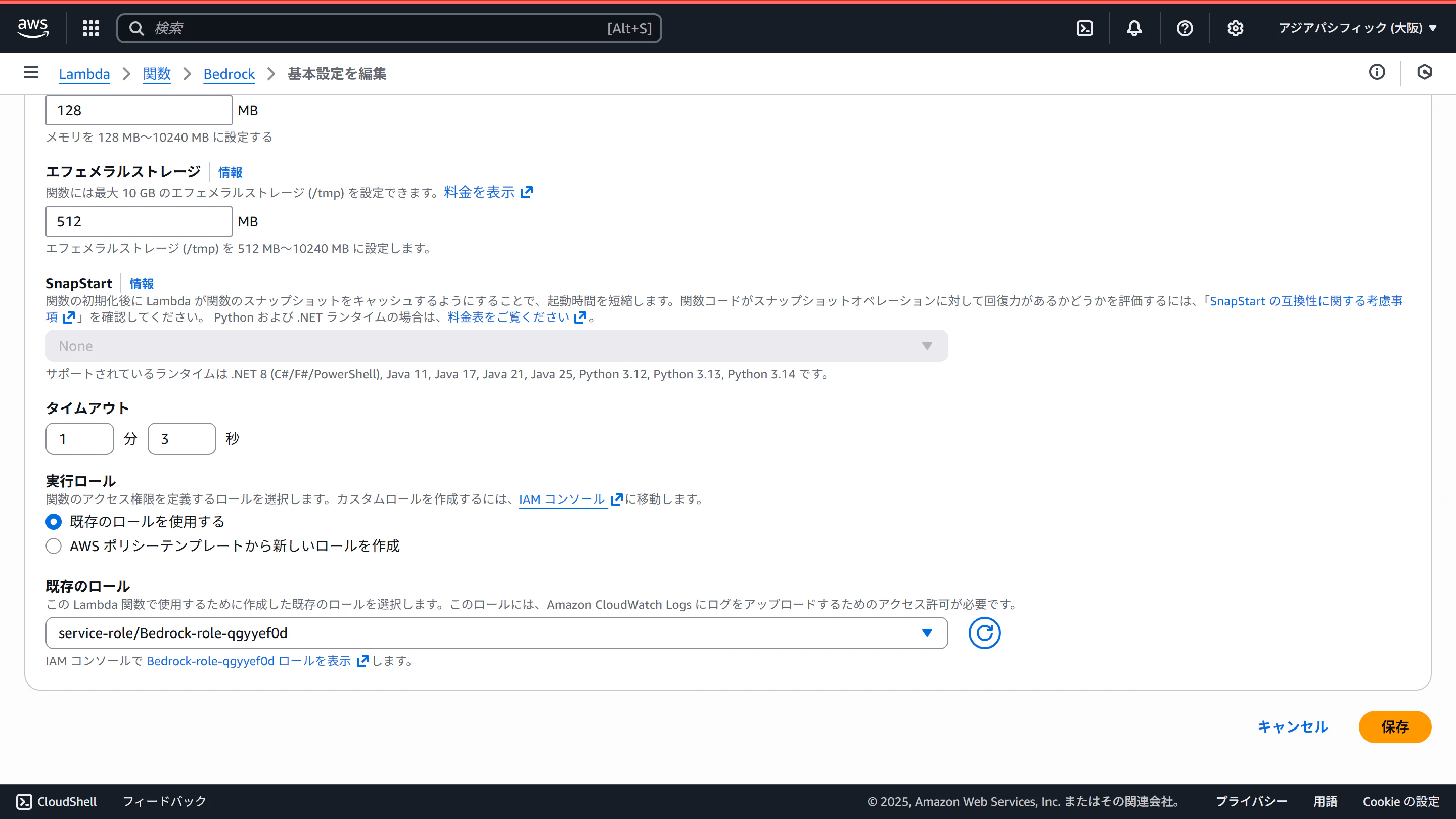Open the AWS services grid menu

[90, 28]
